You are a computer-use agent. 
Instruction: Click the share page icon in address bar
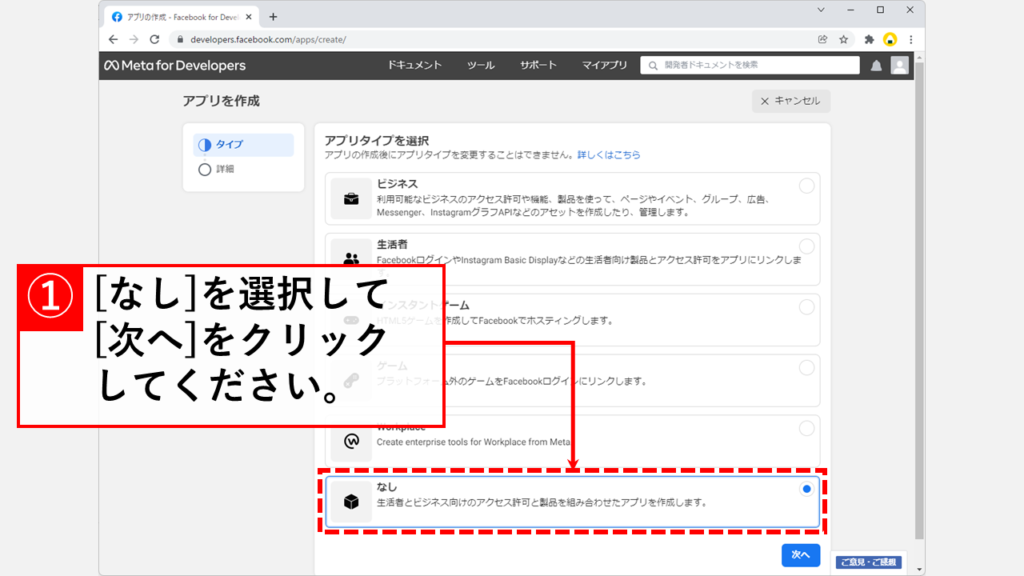[x=822, y=39]
